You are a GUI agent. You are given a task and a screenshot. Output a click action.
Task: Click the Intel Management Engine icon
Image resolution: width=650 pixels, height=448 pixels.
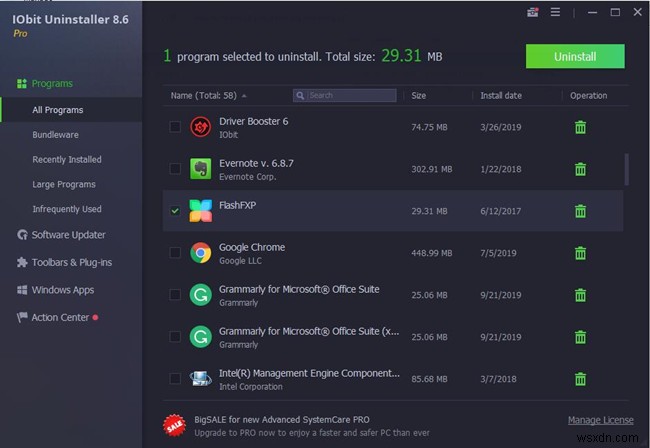click(201, 378)
